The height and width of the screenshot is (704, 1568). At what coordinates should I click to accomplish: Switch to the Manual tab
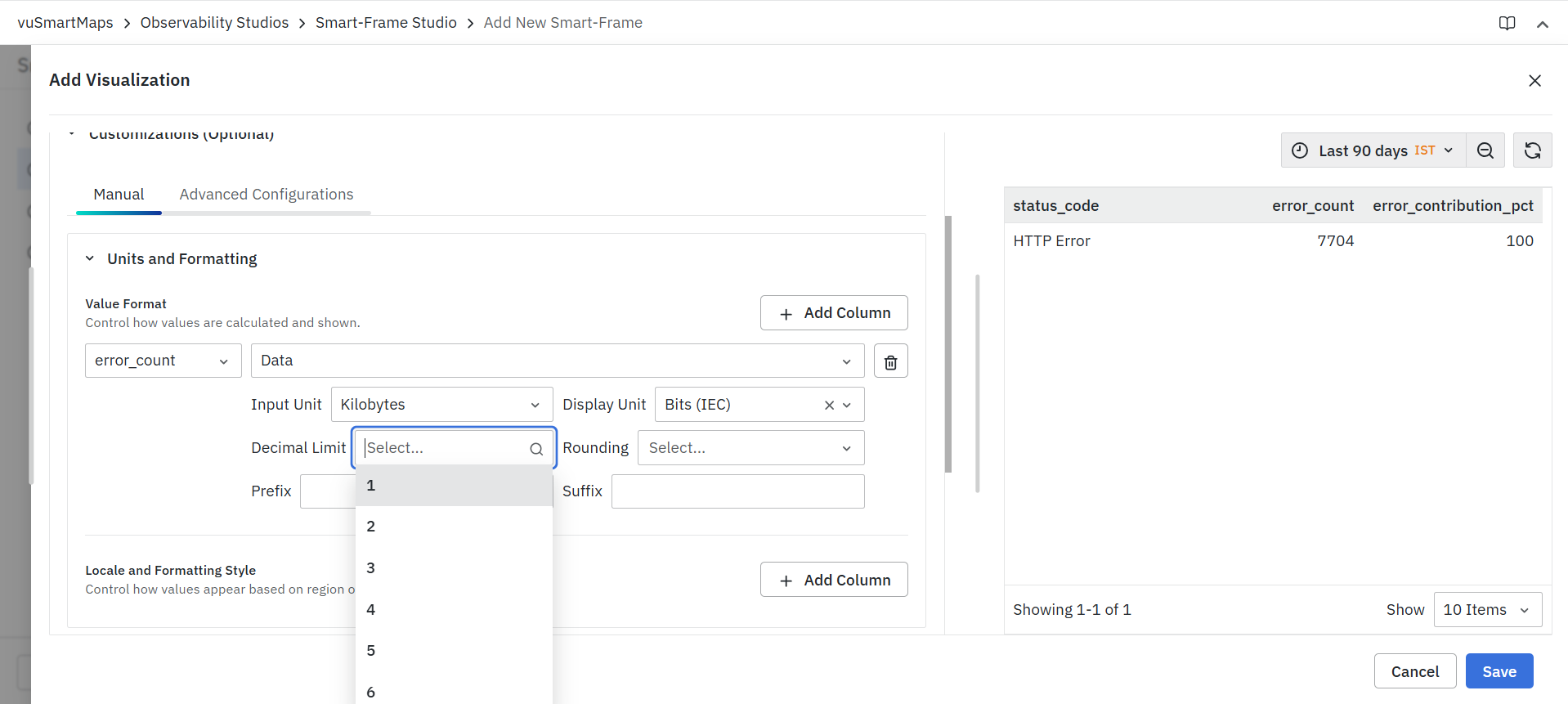click(119, 195)
